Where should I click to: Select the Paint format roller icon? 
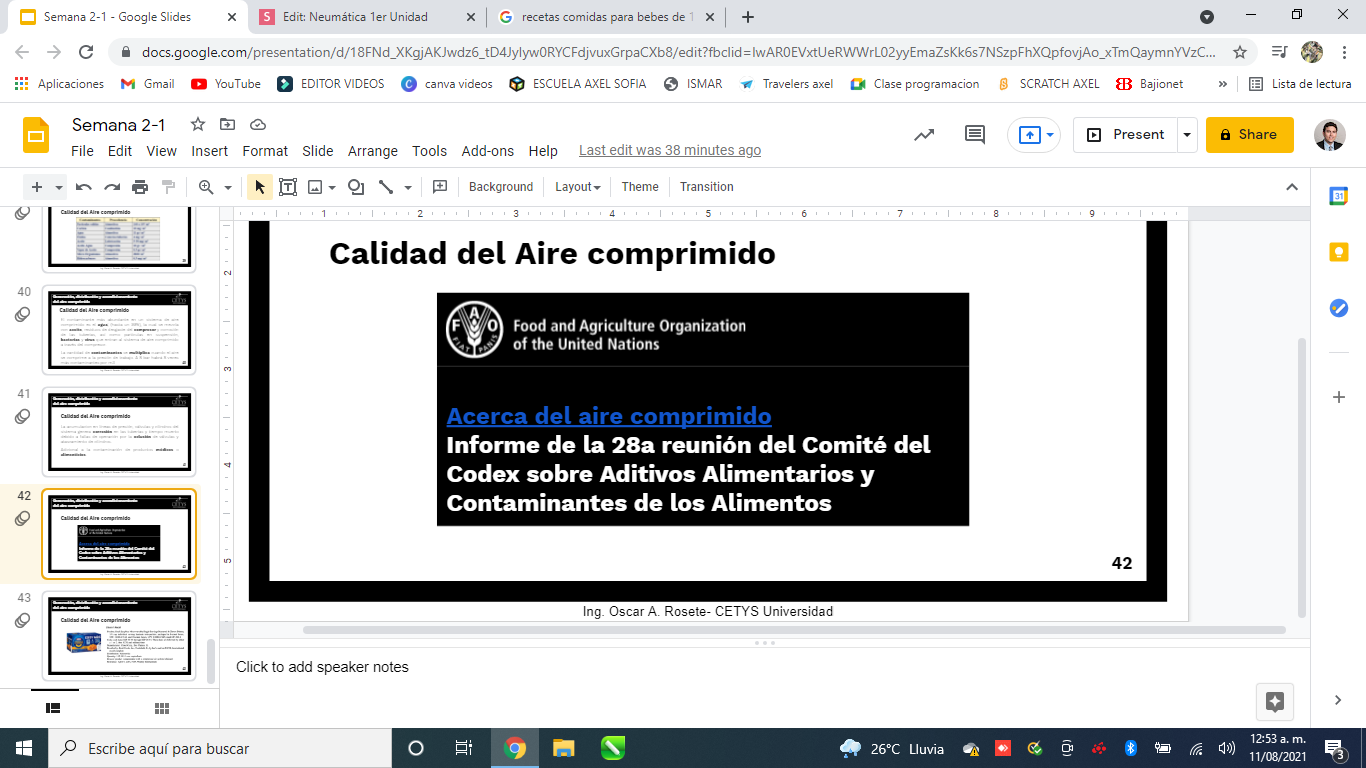click(x=168, y=187)
